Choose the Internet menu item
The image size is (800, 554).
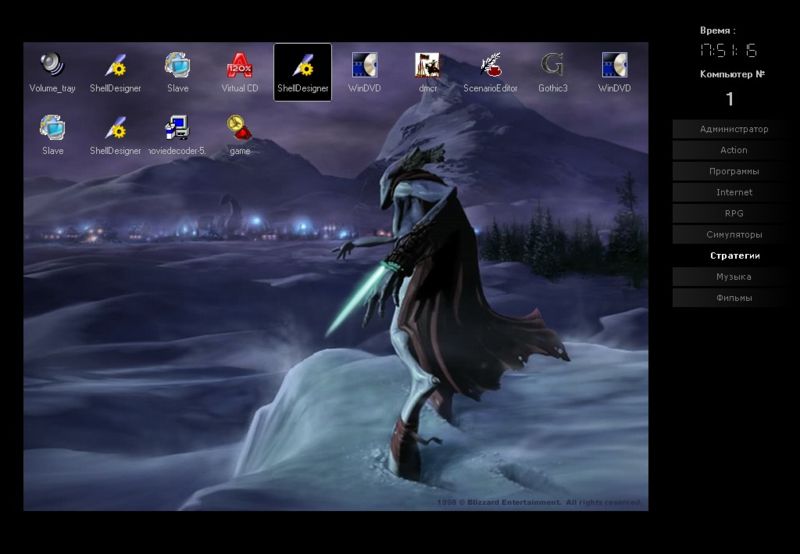pos(734,192)
